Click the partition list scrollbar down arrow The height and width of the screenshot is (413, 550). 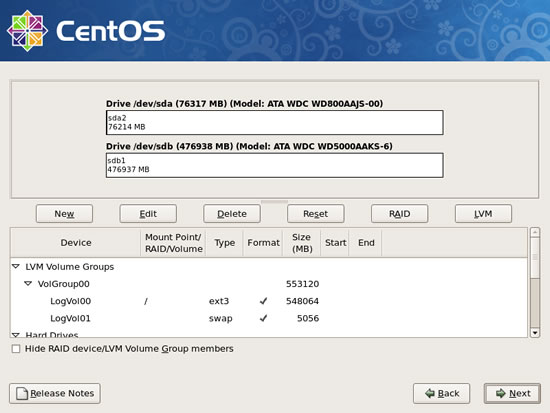535,332
